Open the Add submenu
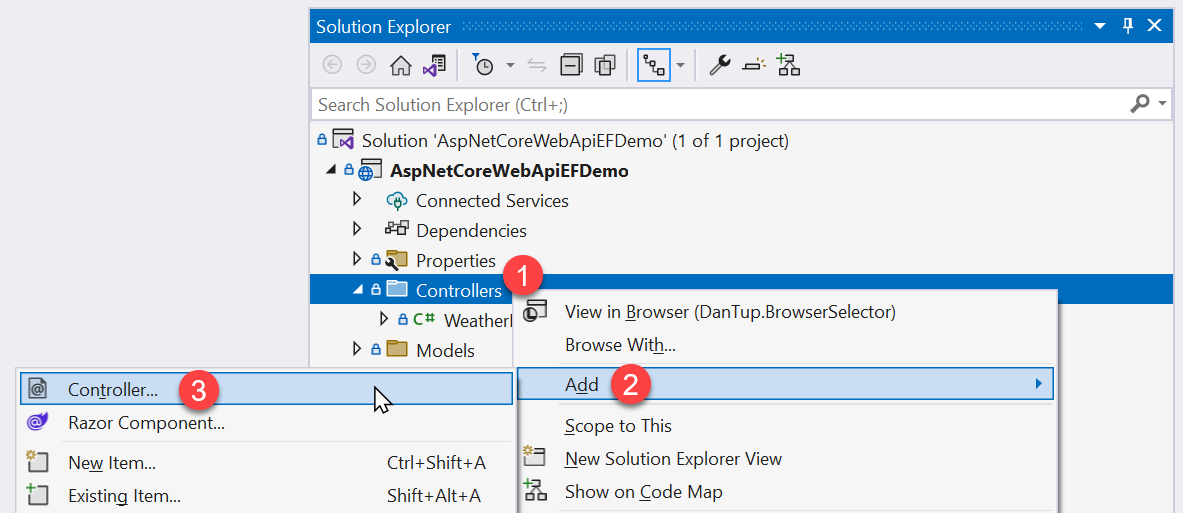 [x=785, y=385]
